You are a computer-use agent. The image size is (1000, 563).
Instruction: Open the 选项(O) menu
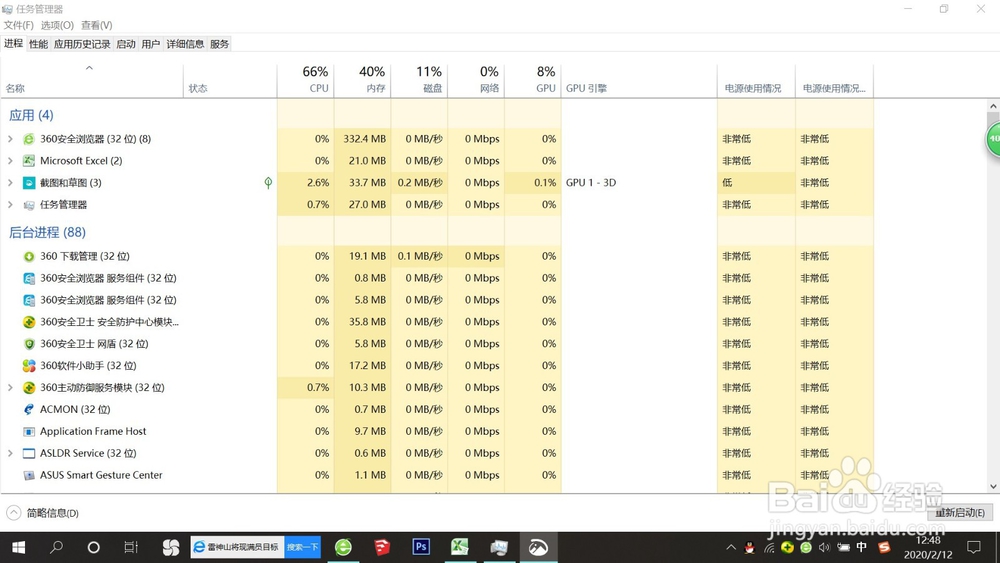click(57, 25)
